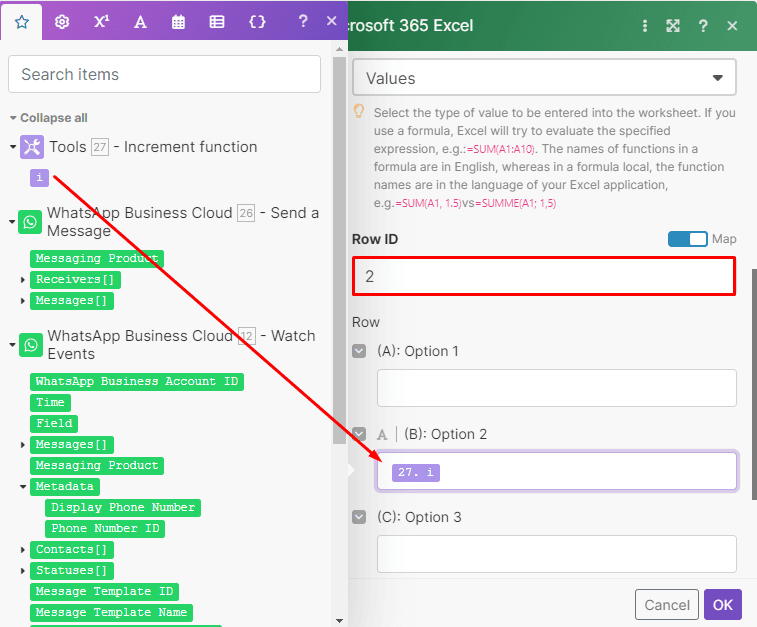Toggle the (C): Option 3 checkbox
Image resolution: width=757 pixels, height=627 pixels.
pyautogui.click(x=360, y=517)
